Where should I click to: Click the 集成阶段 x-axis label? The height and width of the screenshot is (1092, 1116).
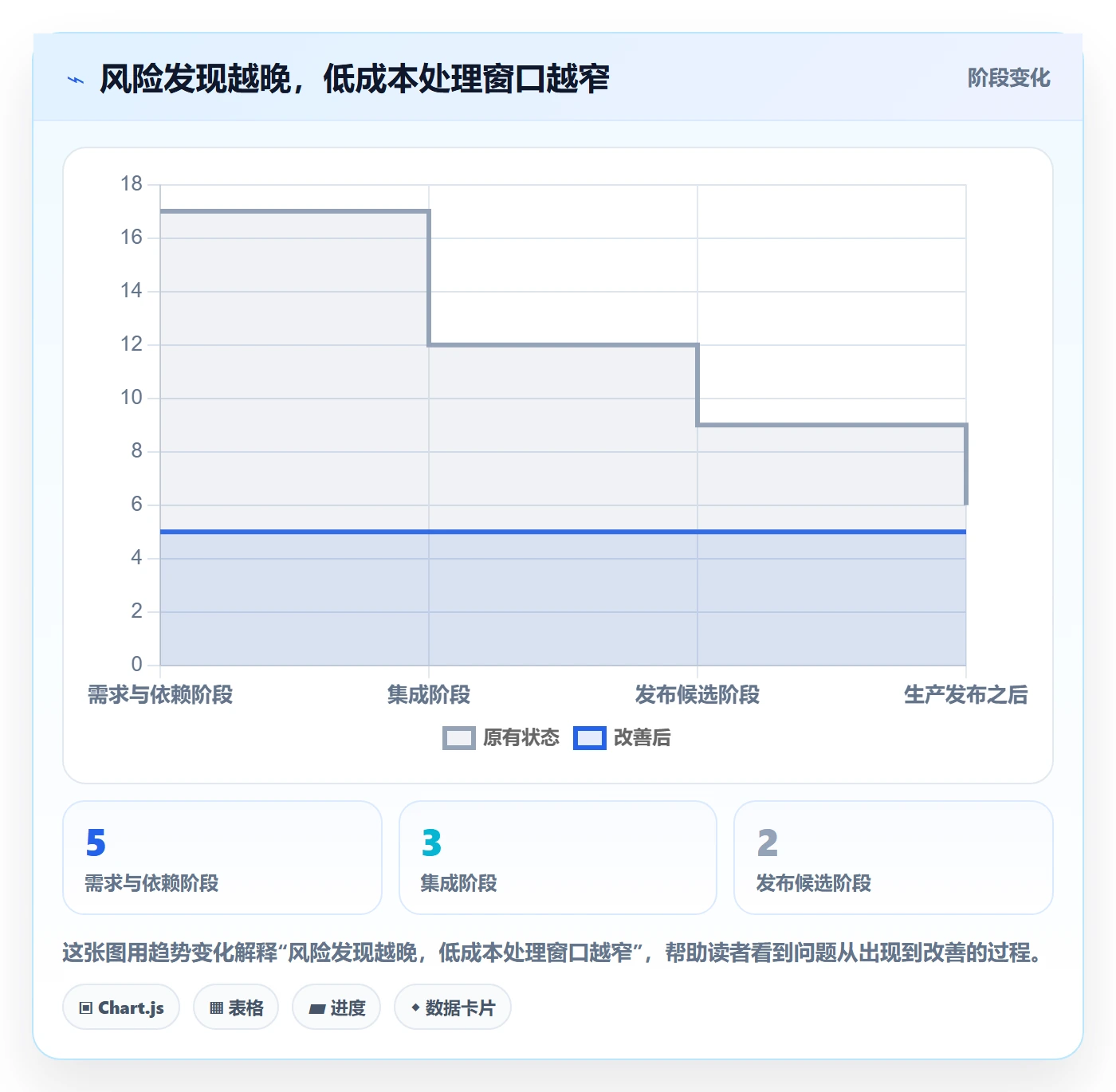(x=429, y=695)
